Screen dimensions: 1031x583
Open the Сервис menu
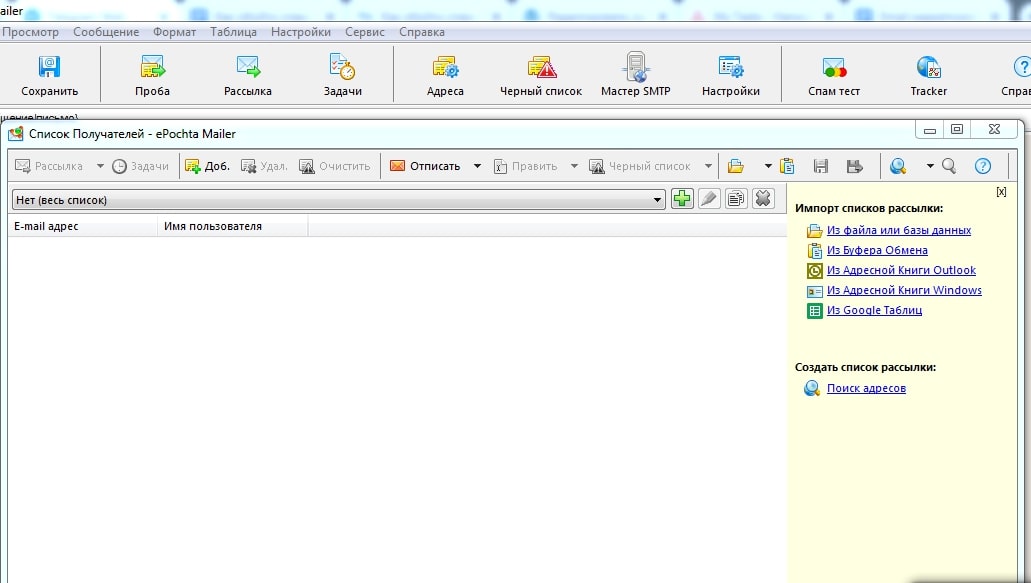click(x=364, y=32)
